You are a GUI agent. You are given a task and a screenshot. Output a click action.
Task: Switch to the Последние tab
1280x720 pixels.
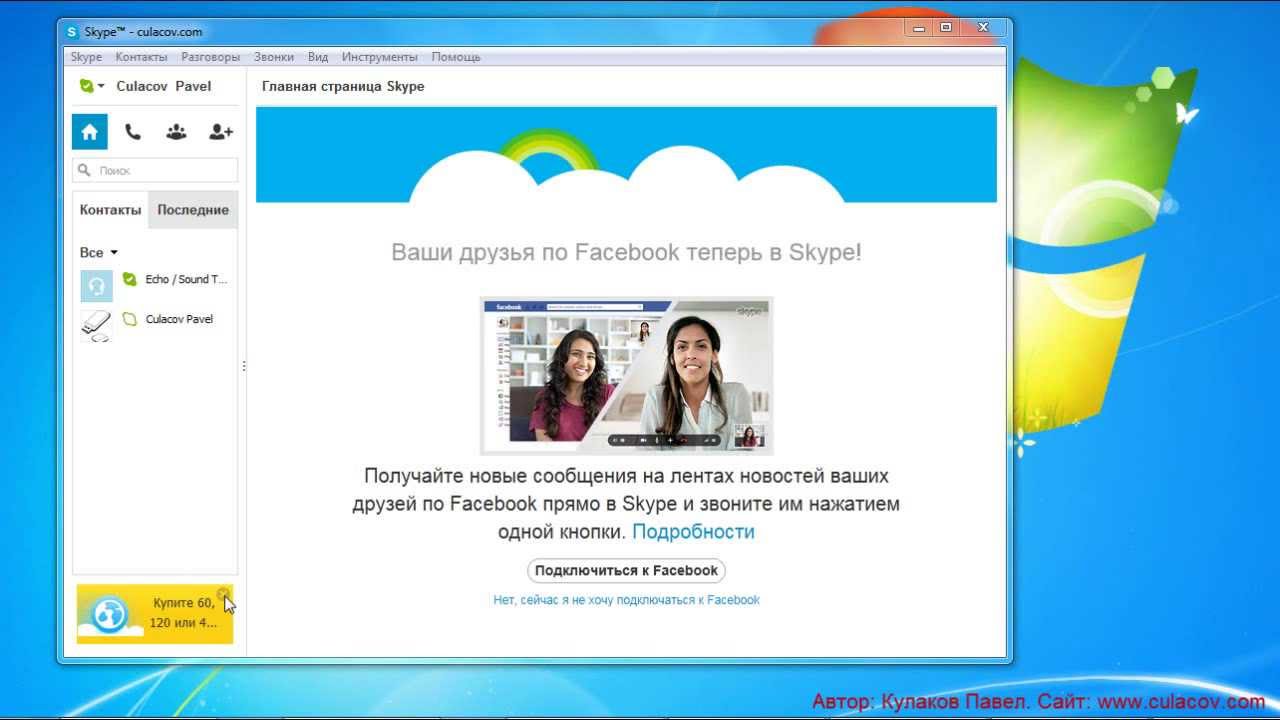[193, 210]
